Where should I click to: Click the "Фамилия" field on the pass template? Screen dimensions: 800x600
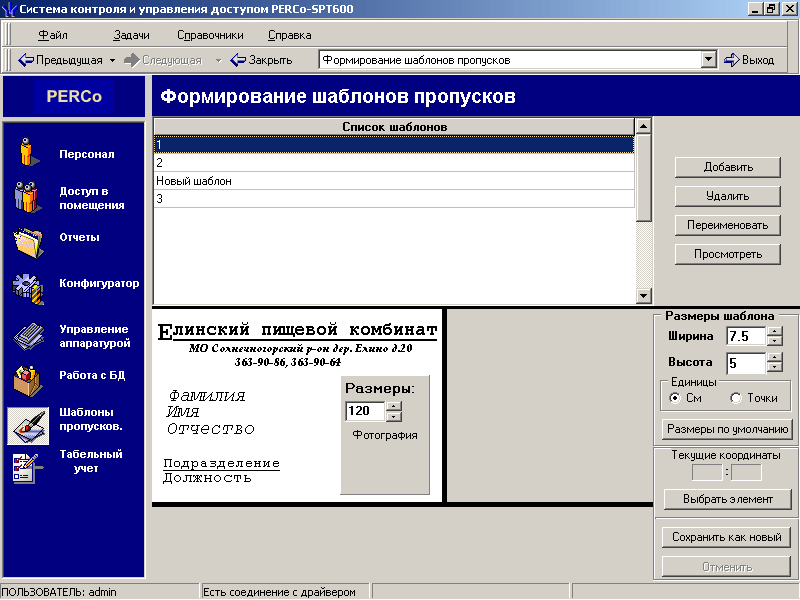[207, 396]
